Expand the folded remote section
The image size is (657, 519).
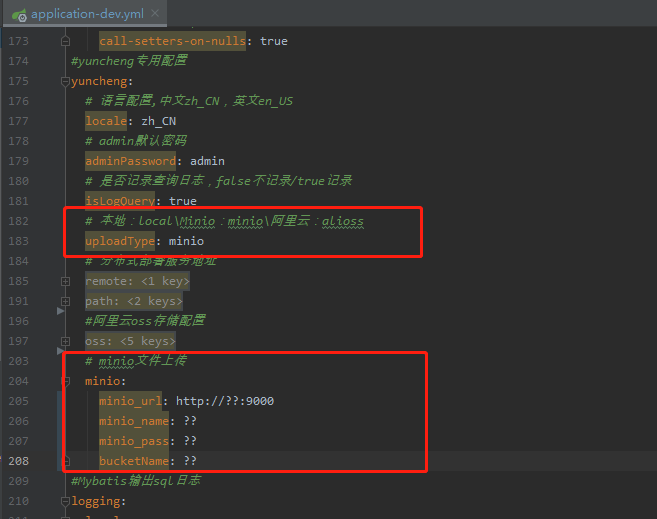pyautogui.click(x=65, y=281)
